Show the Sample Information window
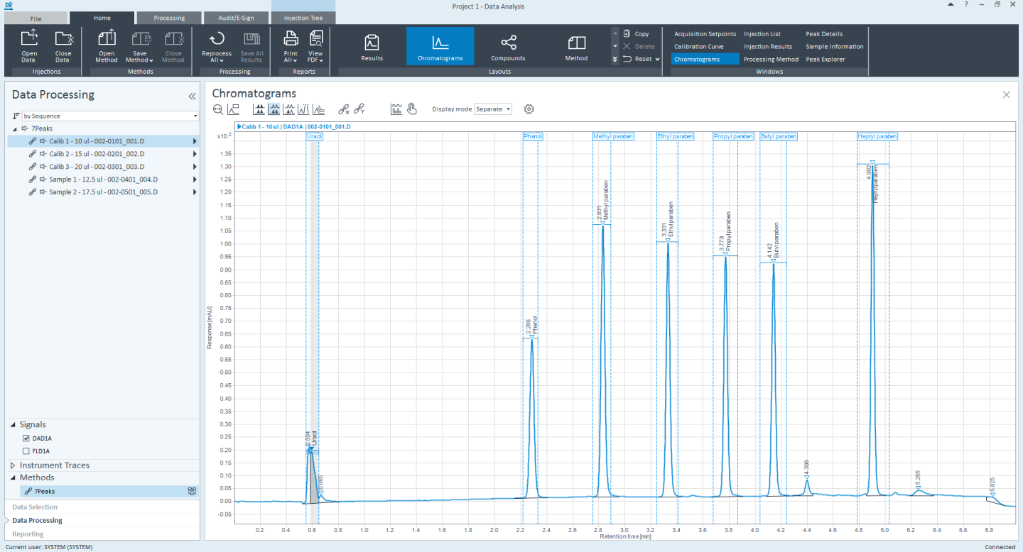Screen dimensions: 1023x552 click(834, 46)
